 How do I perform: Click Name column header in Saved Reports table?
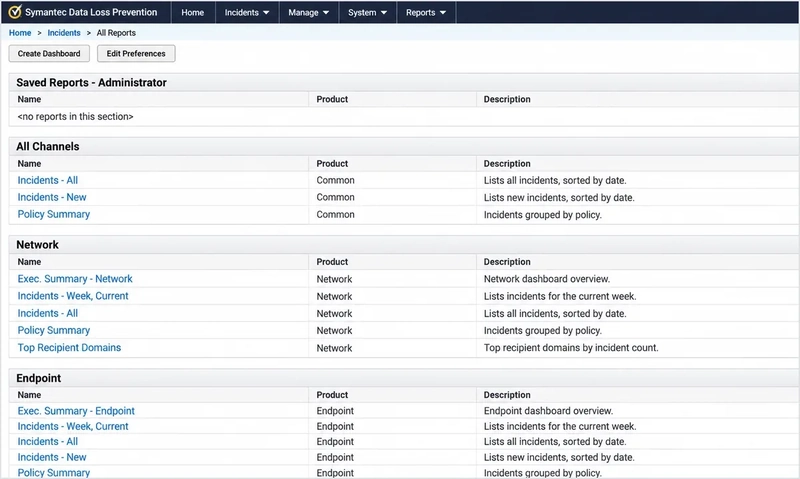click(29, 99)
